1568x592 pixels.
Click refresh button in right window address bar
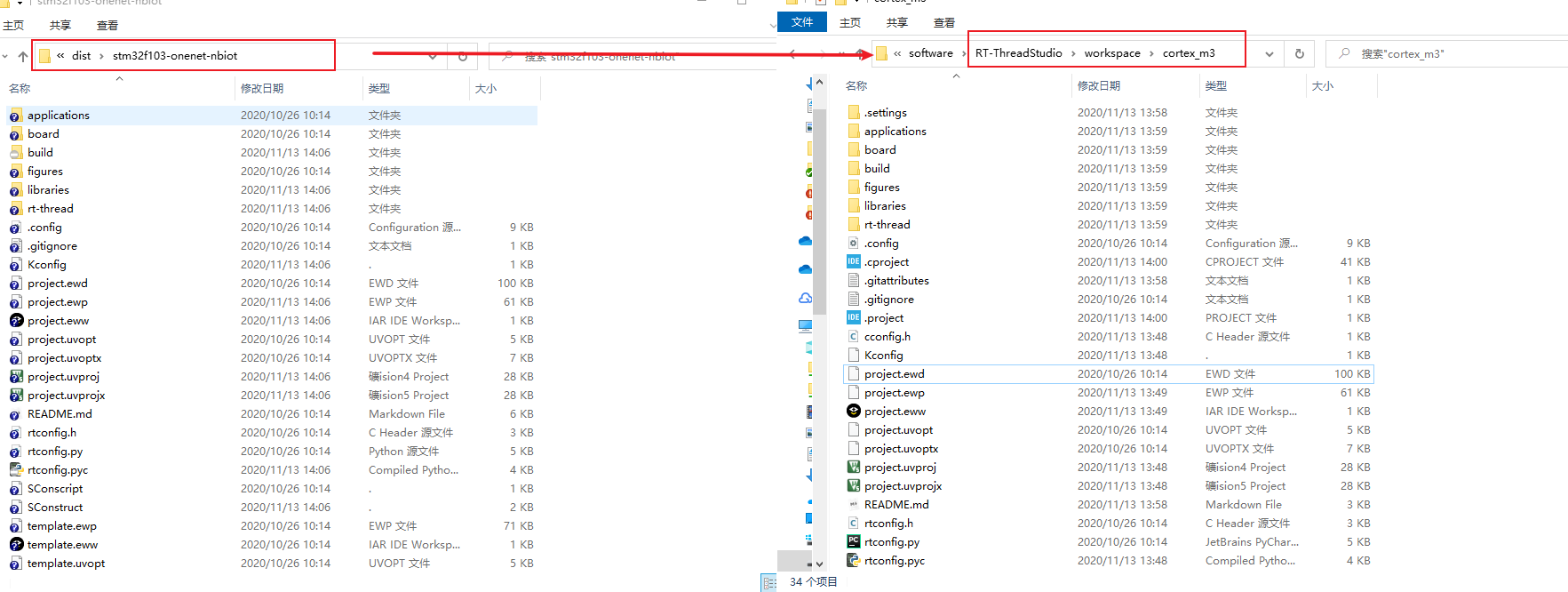point(1299,53)
